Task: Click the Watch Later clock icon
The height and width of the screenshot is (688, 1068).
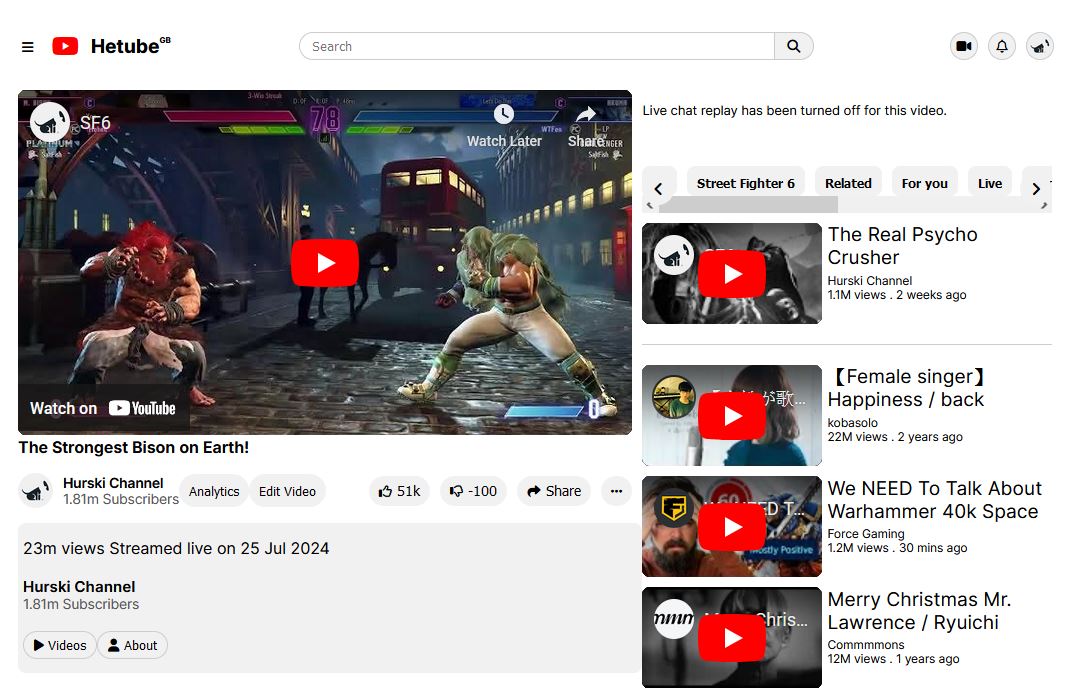Action: (x=504, y=114)
